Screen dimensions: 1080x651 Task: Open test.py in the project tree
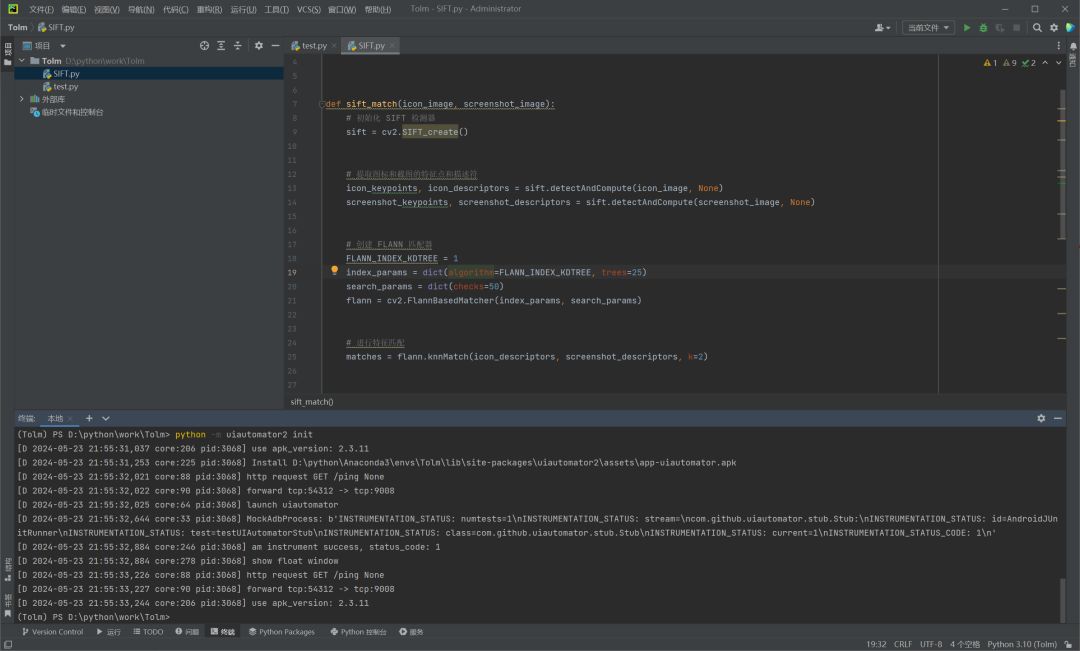(65, 87)
